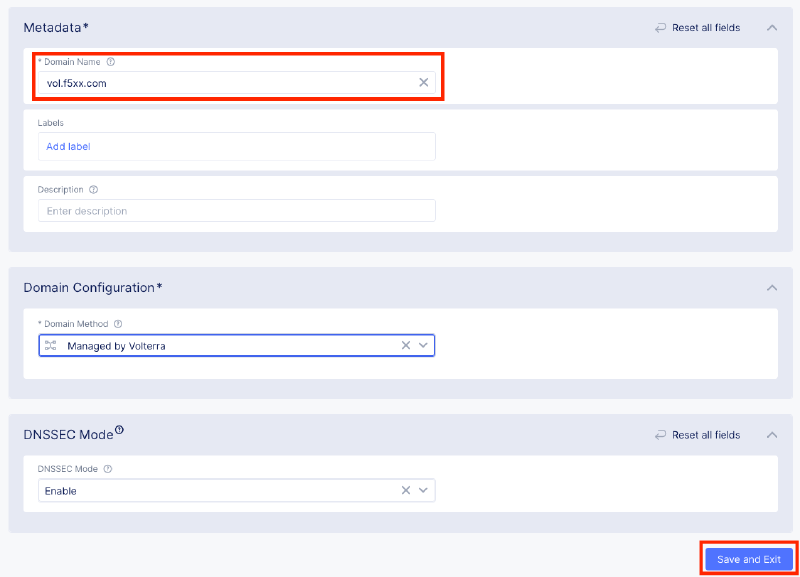Clear the DNSSEC Mode Enable selection
800x577 pixels.
point(406,491)
